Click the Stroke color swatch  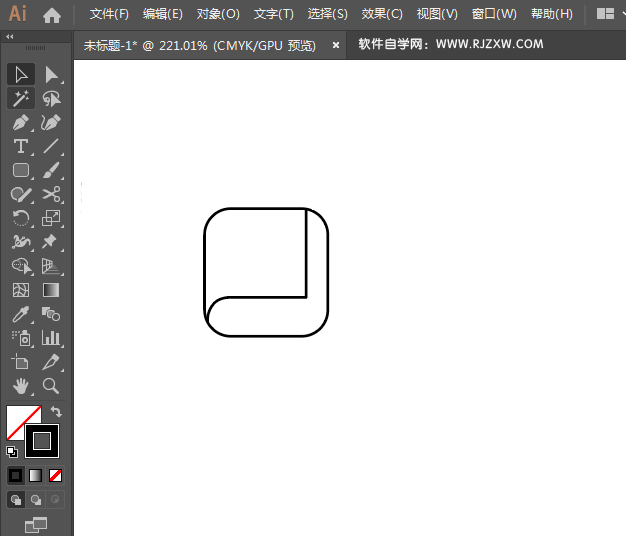coord(42,440)
